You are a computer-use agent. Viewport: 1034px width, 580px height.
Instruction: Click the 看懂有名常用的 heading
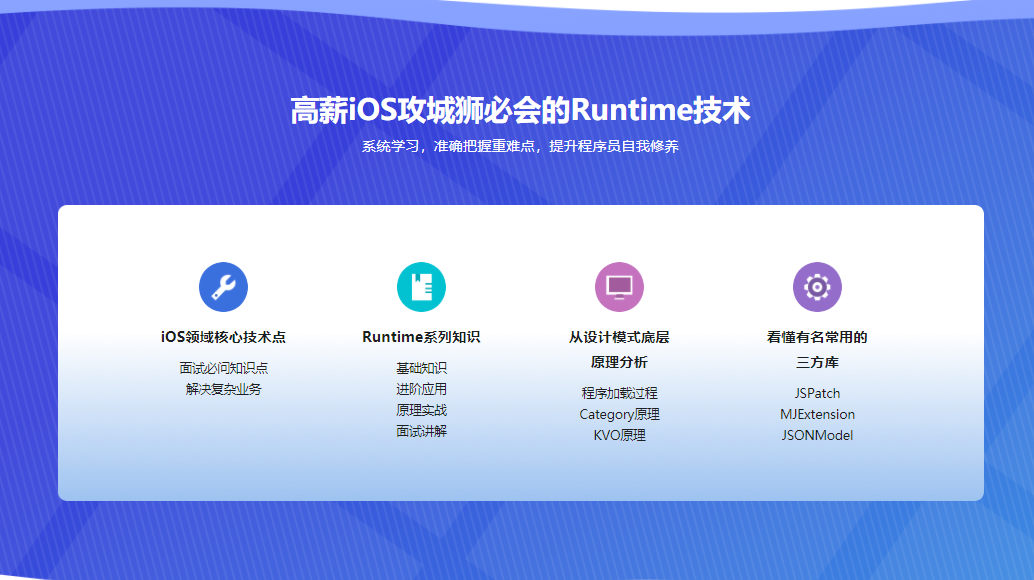click(817, 337)
